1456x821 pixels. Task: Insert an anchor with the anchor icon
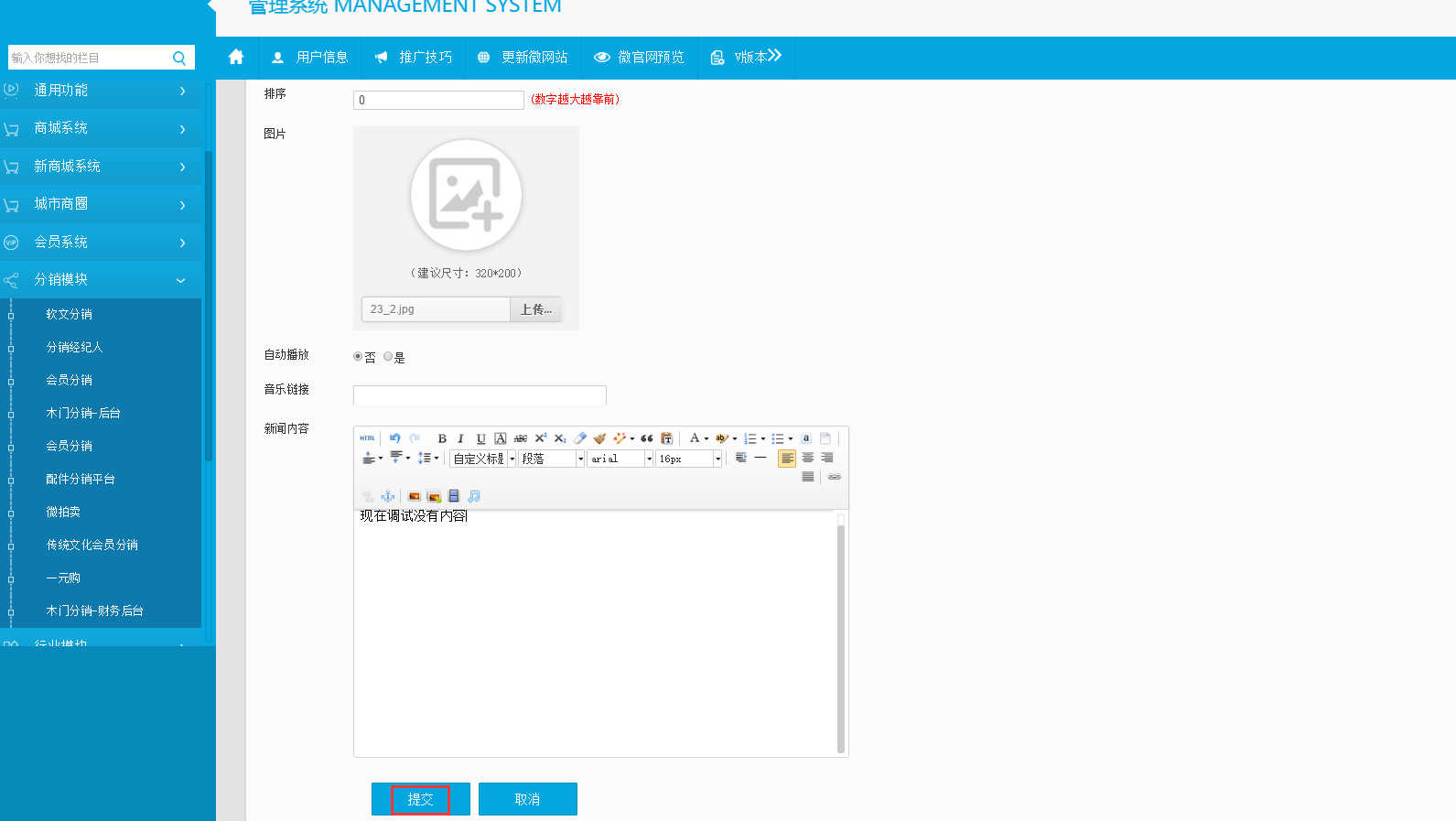[388, 496]
